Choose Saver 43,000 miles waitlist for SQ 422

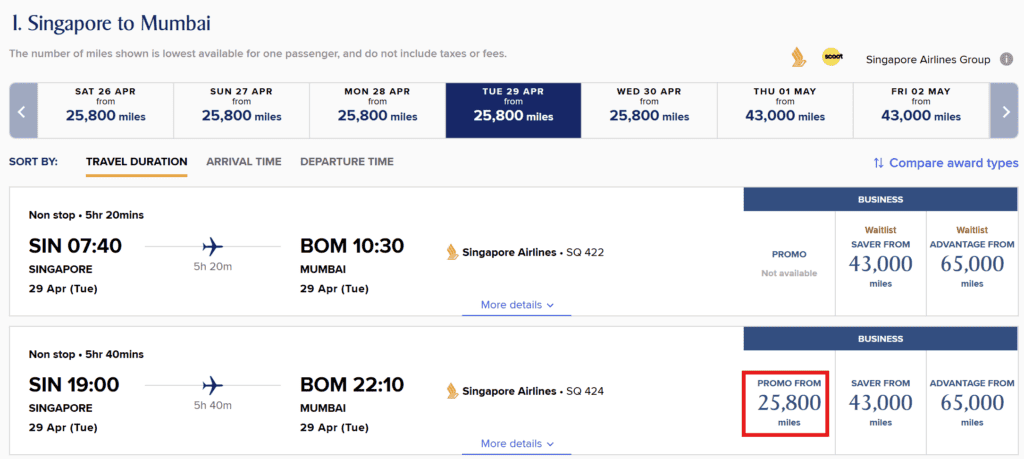pos(880,257)
